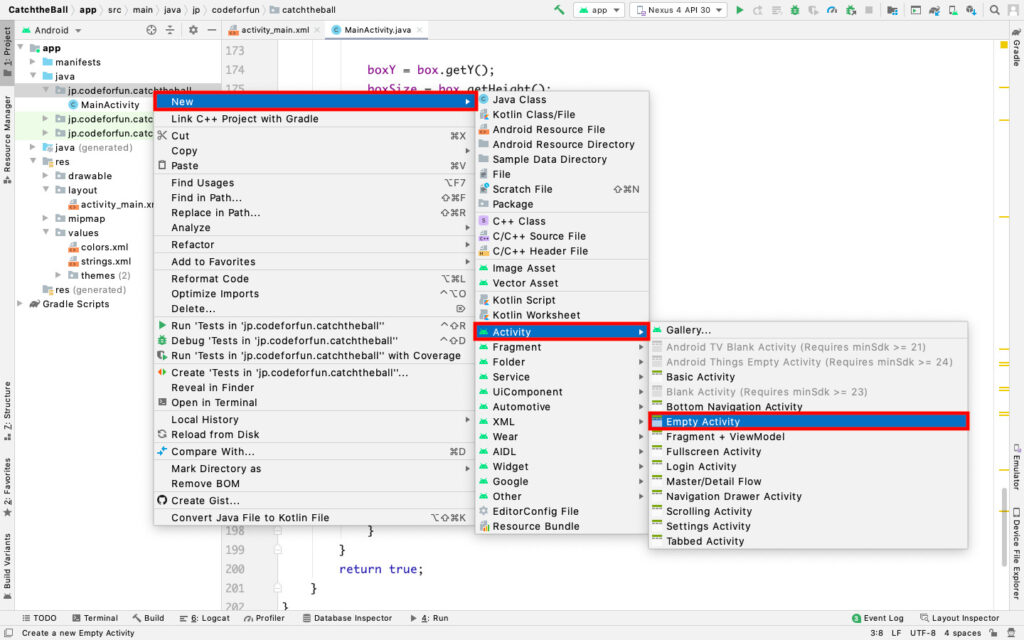
Task: Select Refactor in the context menu
Action: click(x=315, y=244)
